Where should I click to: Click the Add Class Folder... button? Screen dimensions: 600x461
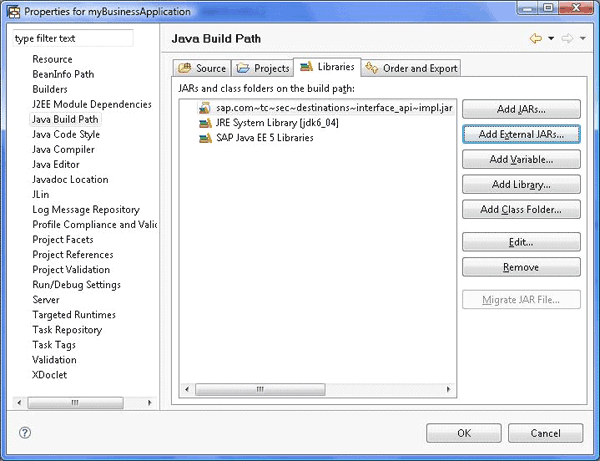(x=521, y=209)
